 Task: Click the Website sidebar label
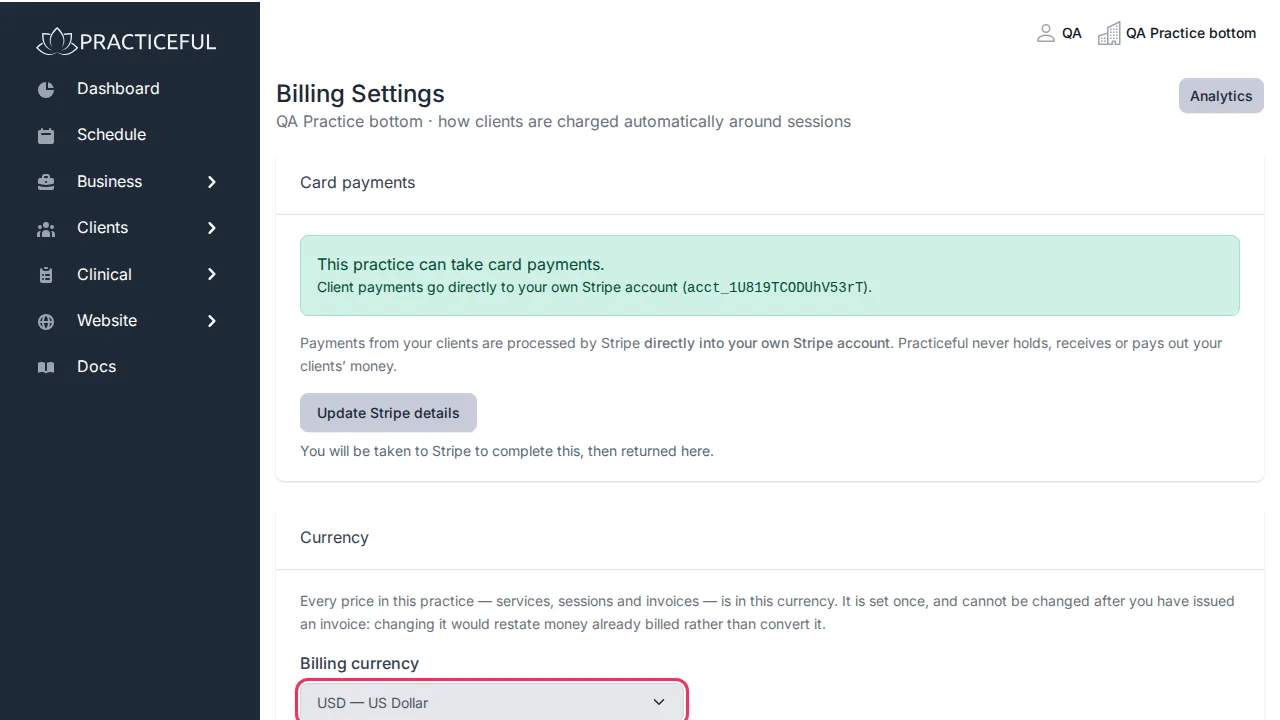[x=107, y=321]
